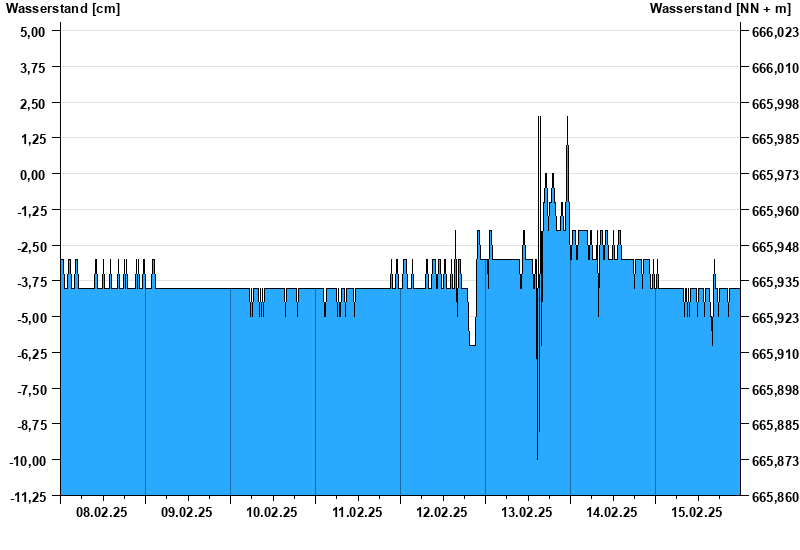Screen dimensions: 800x550
Task: Click the 665,935 label on right axis
Action: tap(776, 282)
